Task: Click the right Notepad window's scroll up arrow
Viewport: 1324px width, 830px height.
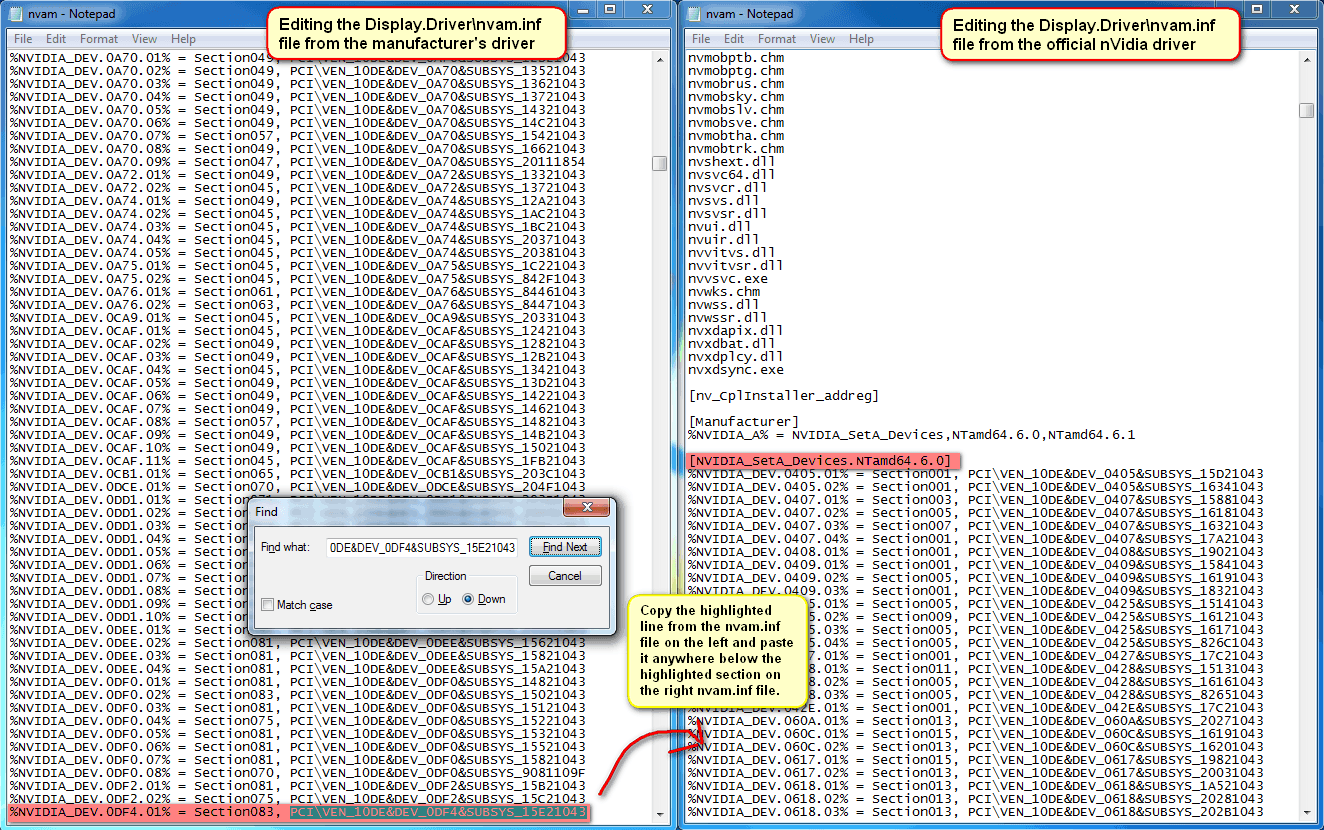Action: (1306, 59)
